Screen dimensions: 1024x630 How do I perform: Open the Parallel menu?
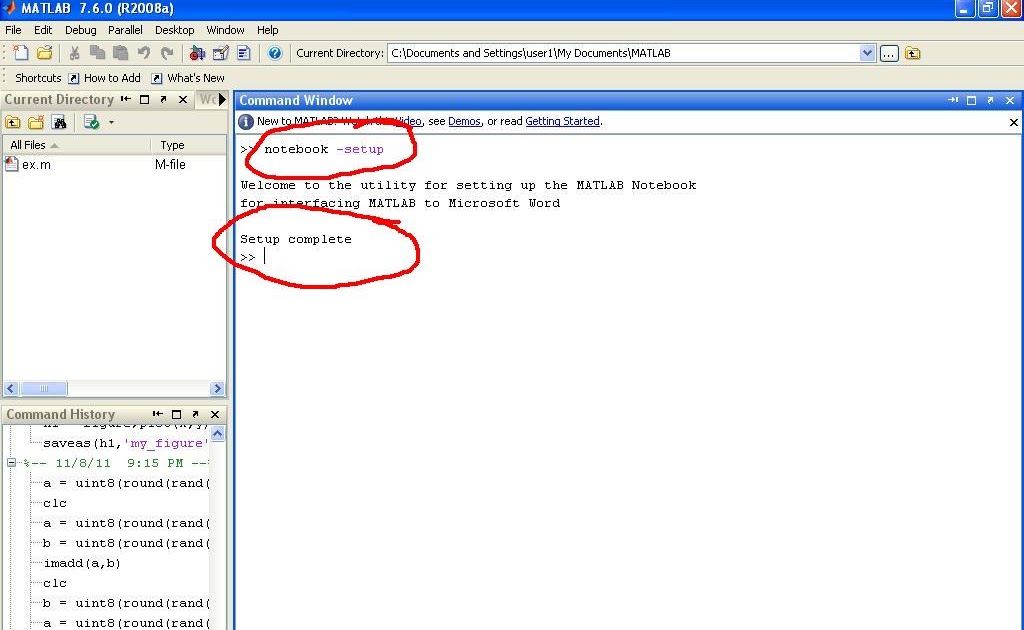tap(125, 30)
